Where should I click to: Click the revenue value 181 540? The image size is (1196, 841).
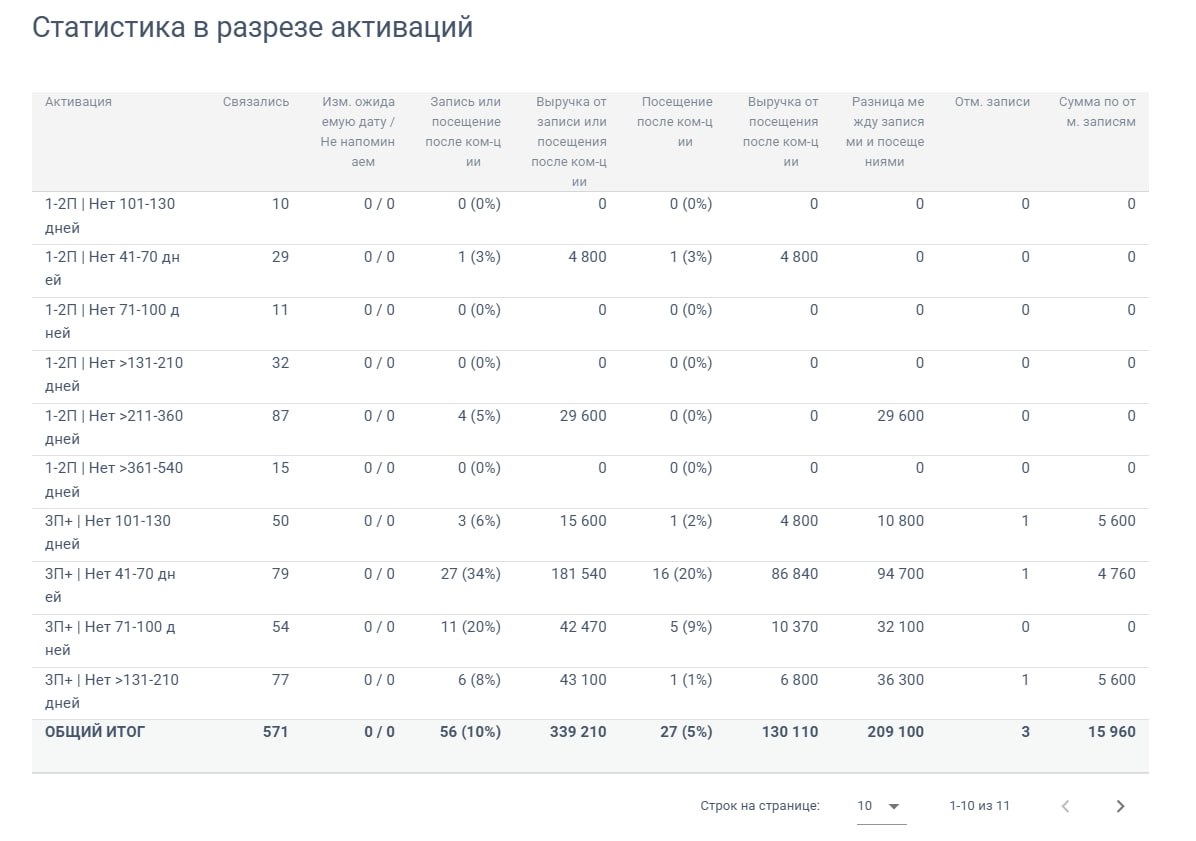pyautogui.click(x=579, y=574)
